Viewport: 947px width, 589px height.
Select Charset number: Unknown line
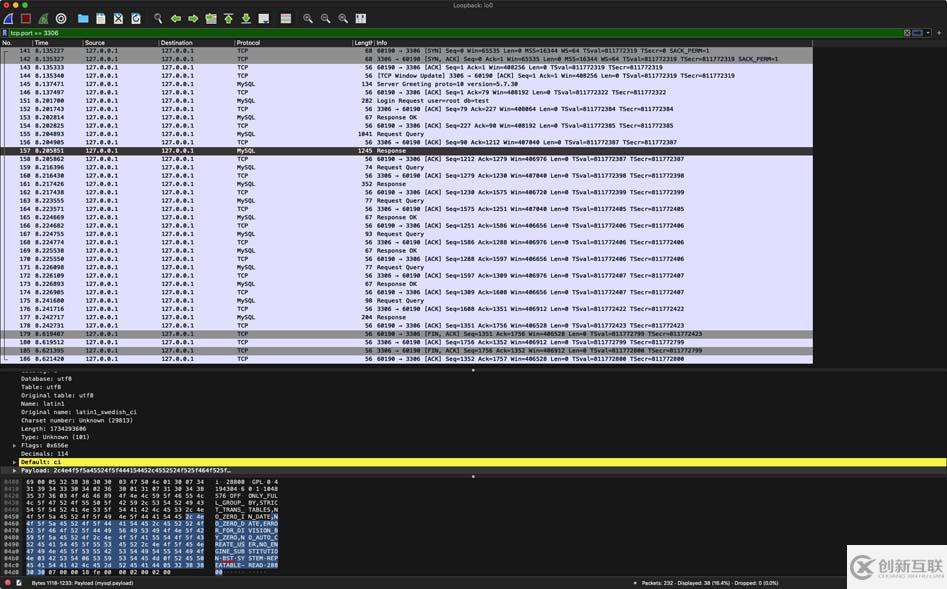coord(77,420)
